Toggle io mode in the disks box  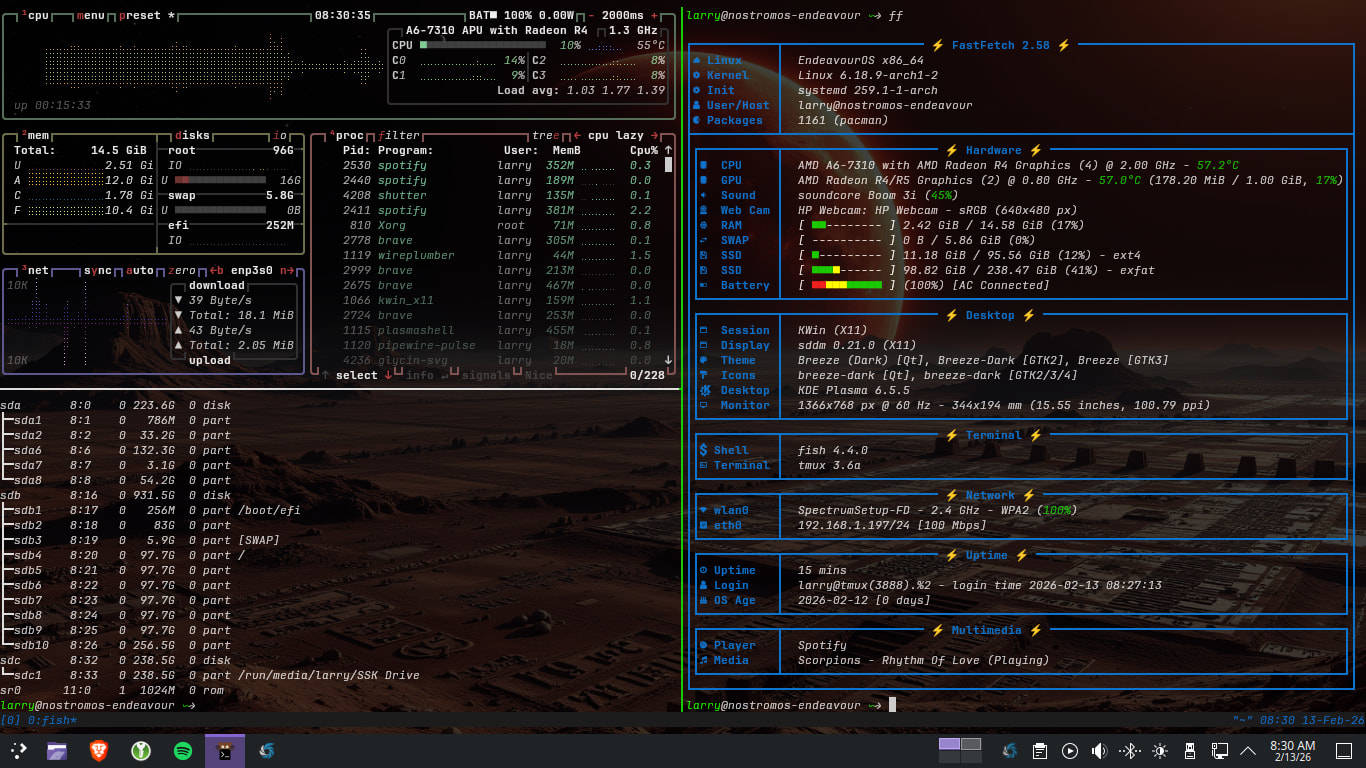tap(280, 135)
